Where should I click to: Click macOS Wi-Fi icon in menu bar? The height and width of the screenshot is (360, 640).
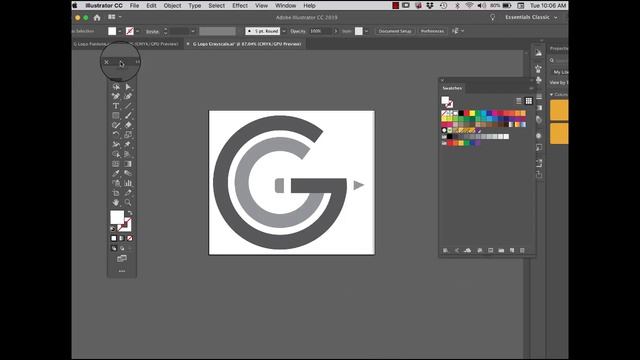point(469,6)
